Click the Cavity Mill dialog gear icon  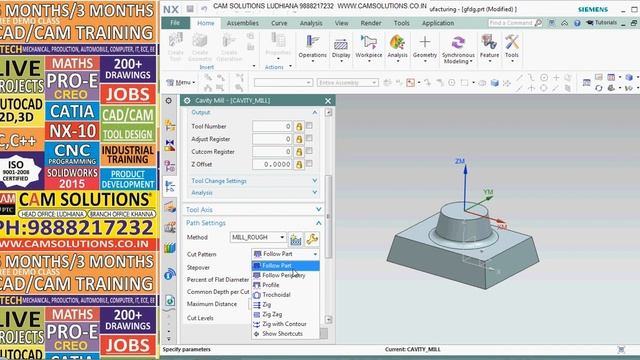(187, 100)
